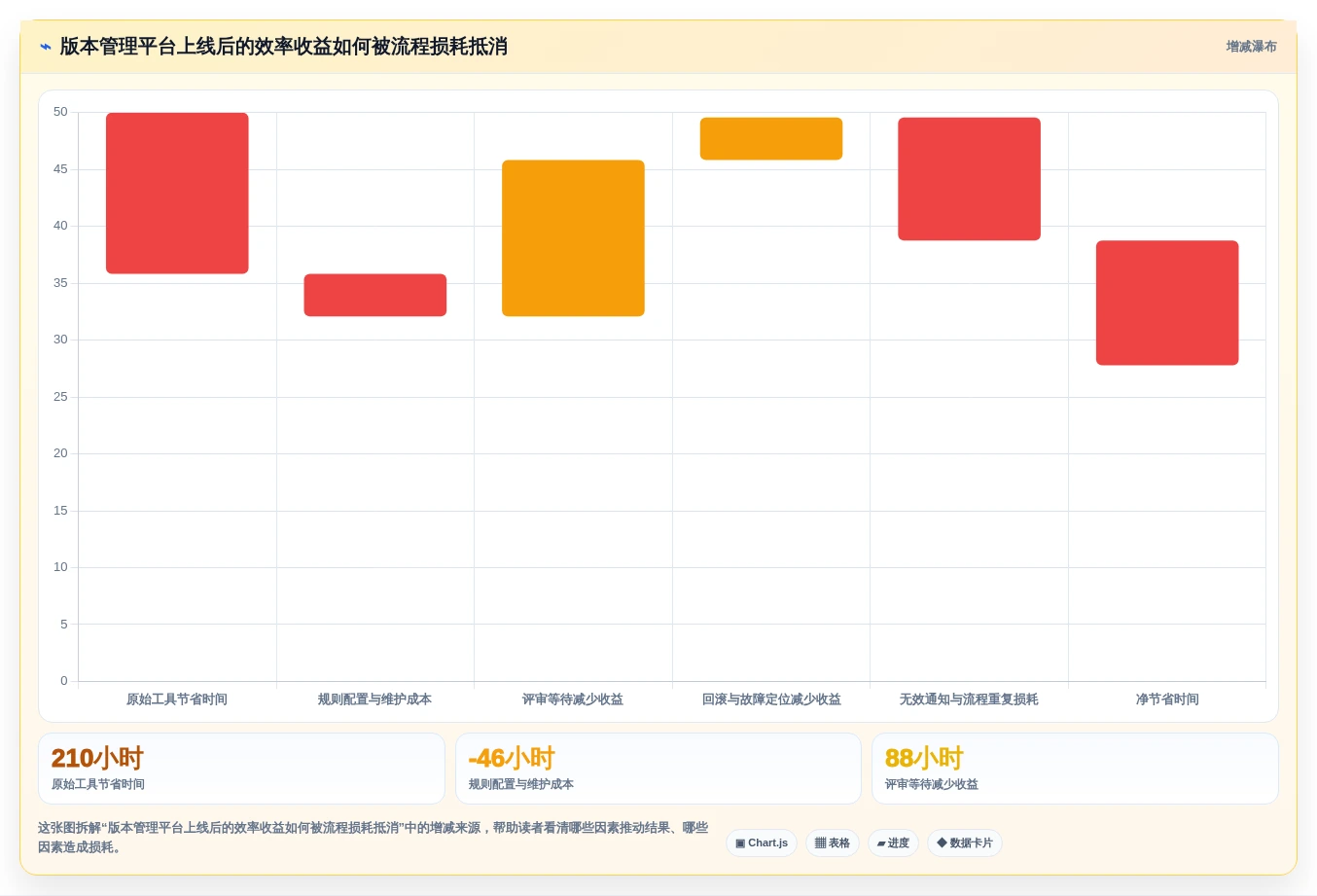Click the Chart.js chip

click(x=762, y=842)
